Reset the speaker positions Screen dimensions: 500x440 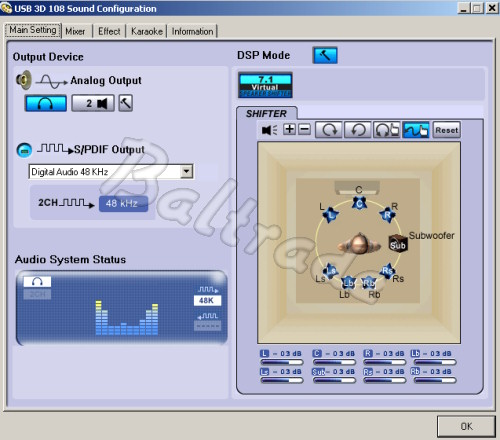coord(447,130)
